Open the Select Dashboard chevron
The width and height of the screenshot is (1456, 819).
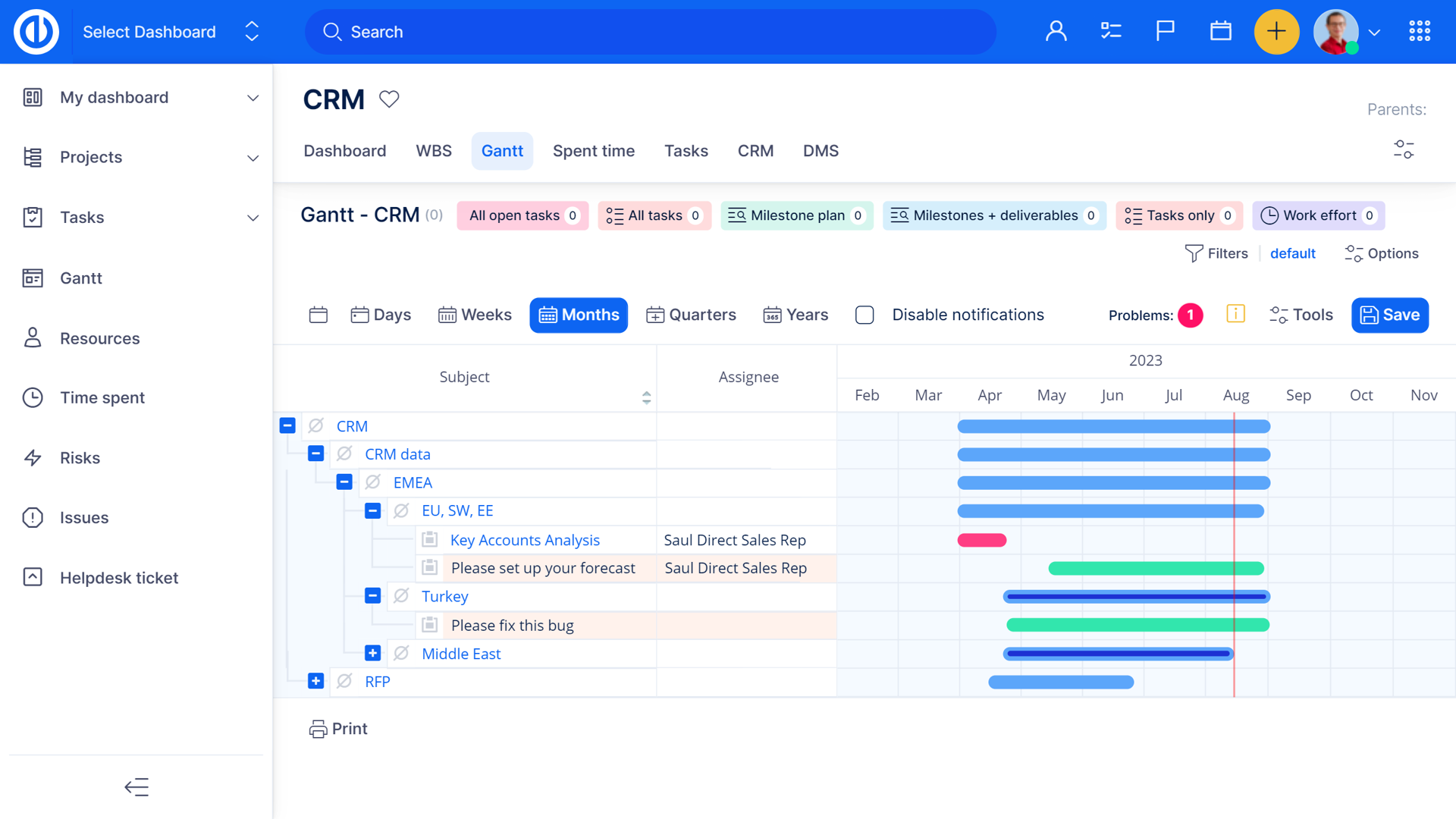click(x=251, y=32)
